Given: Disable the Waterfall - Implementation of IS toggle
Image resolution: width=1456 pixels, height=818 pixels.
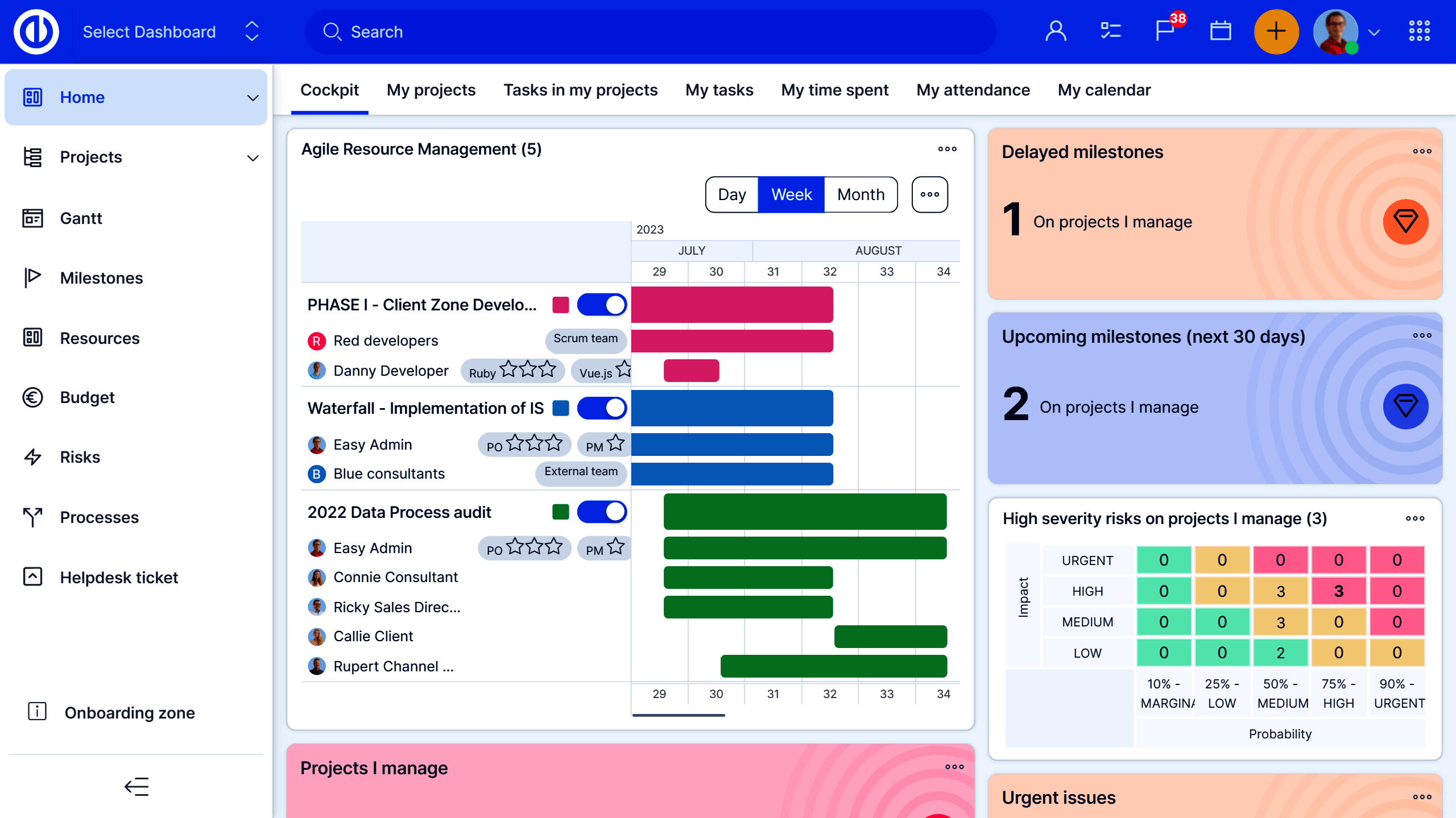Looking at the screenshot, I should 601,408.
